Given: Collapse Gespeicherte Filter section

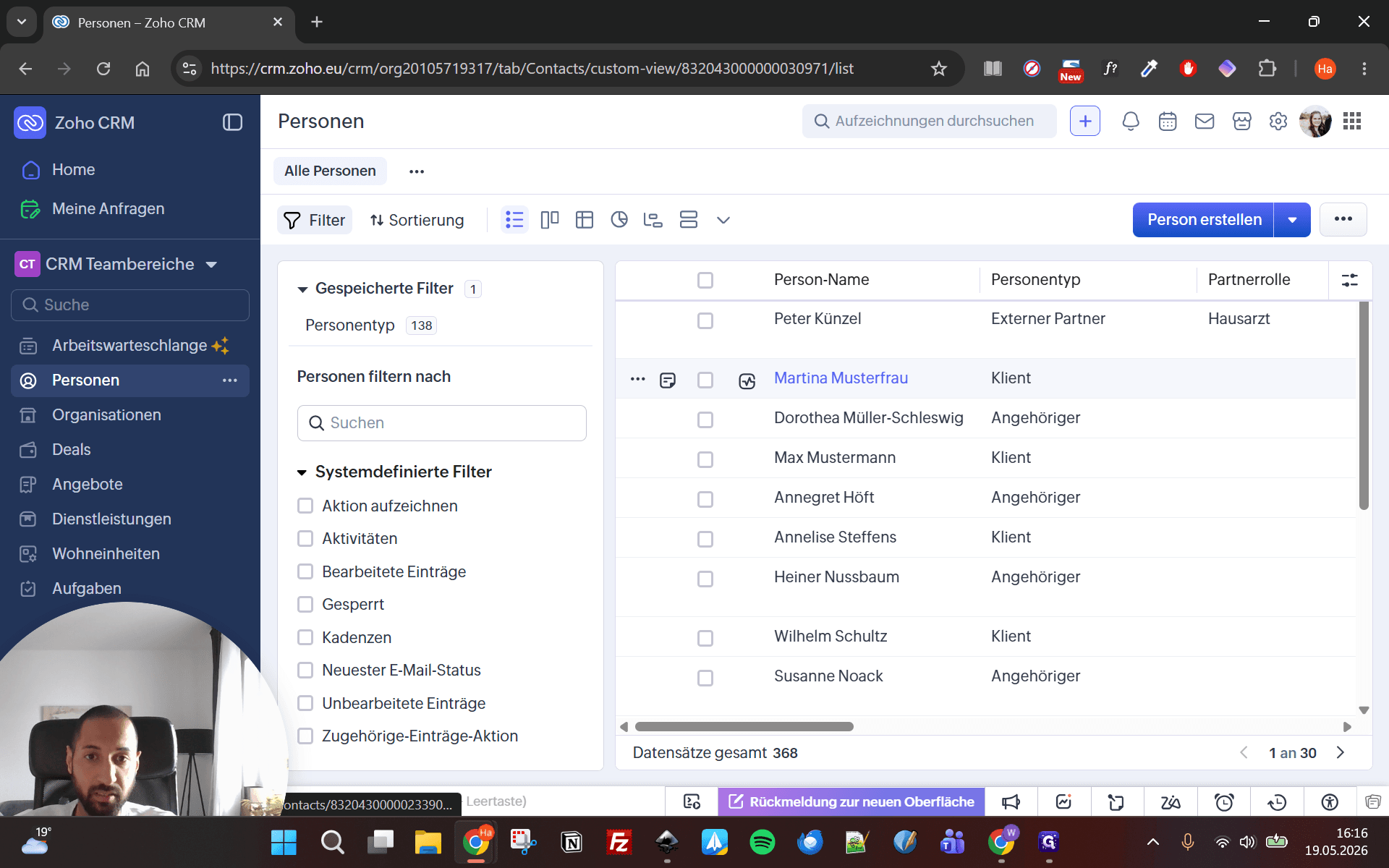Looking at the screenshot, I should (x=302, y=289).
